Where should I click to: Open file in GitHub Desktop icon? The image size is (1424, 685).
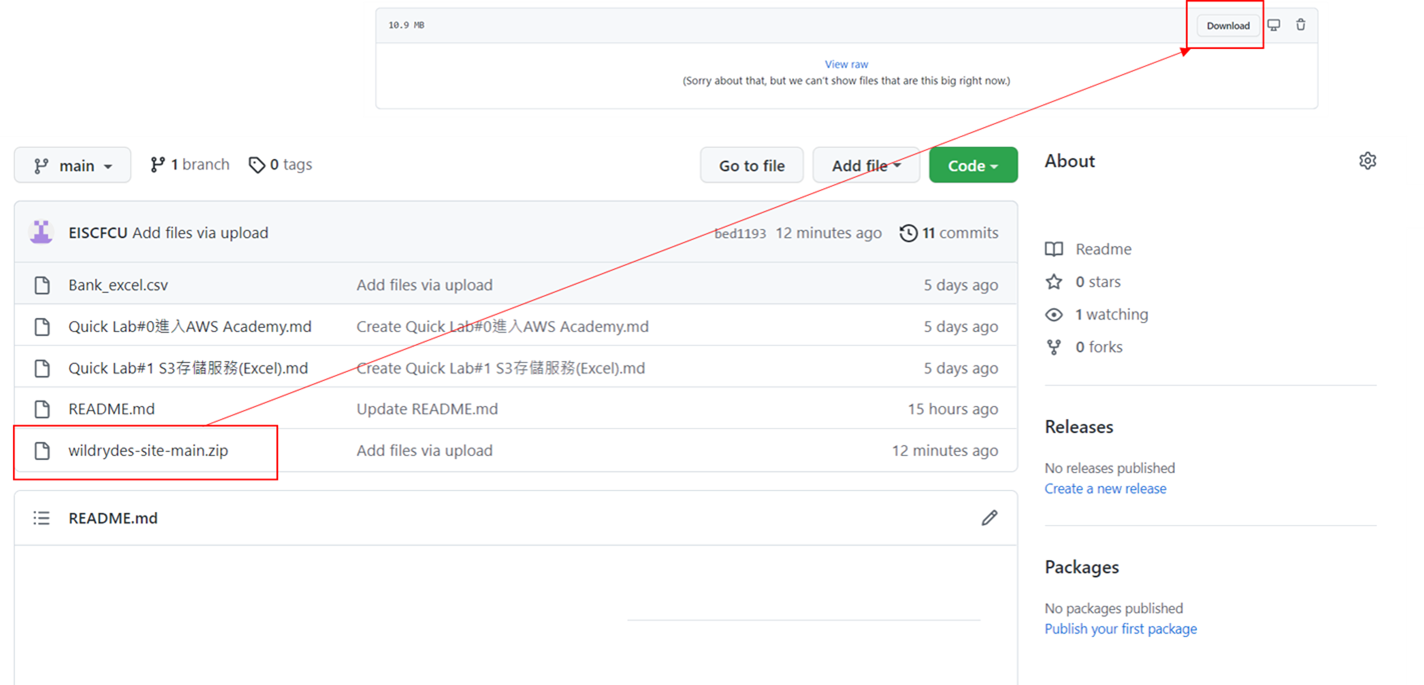click(x=1274, y=25)
